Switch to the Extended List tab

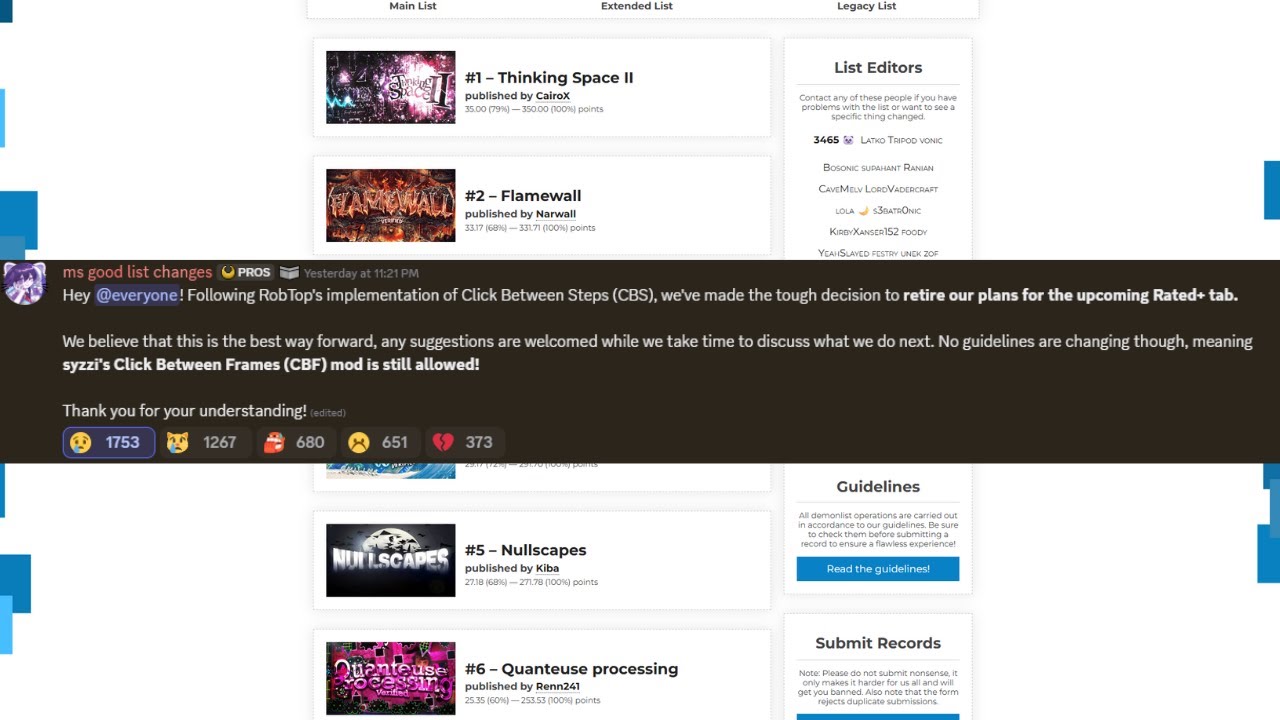tap(637, 6)
